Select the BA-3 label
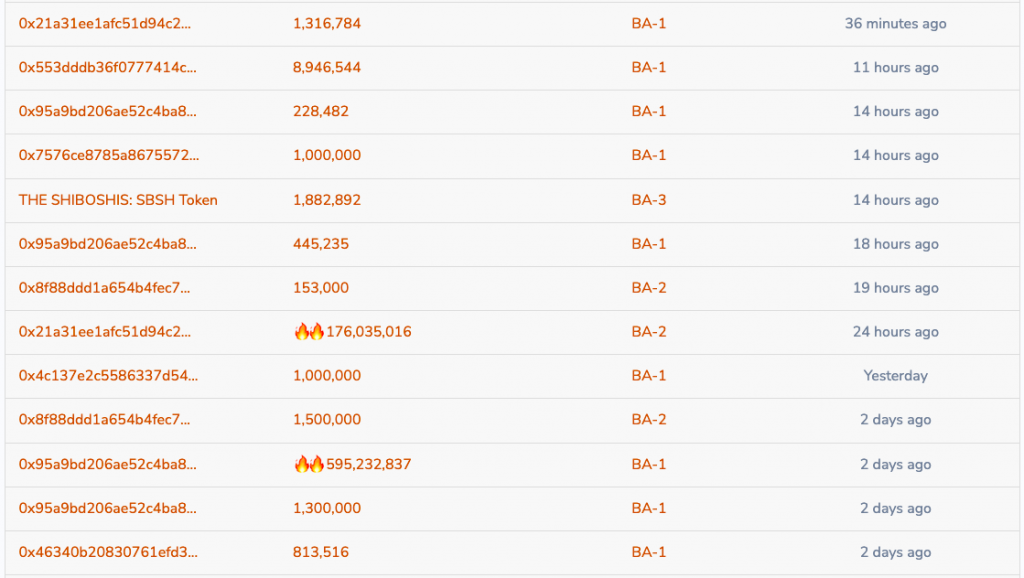 [x=648, y=200]
